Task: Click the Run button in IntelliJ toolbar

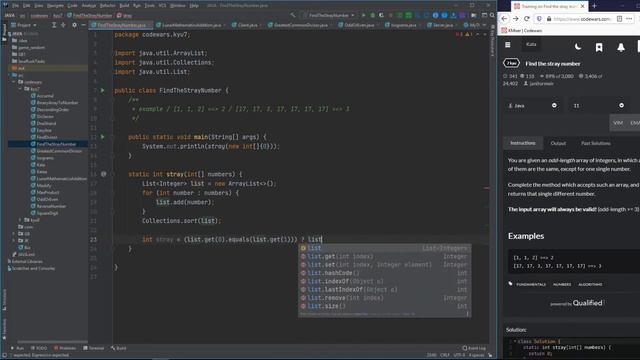Action: tap(364, 15)
